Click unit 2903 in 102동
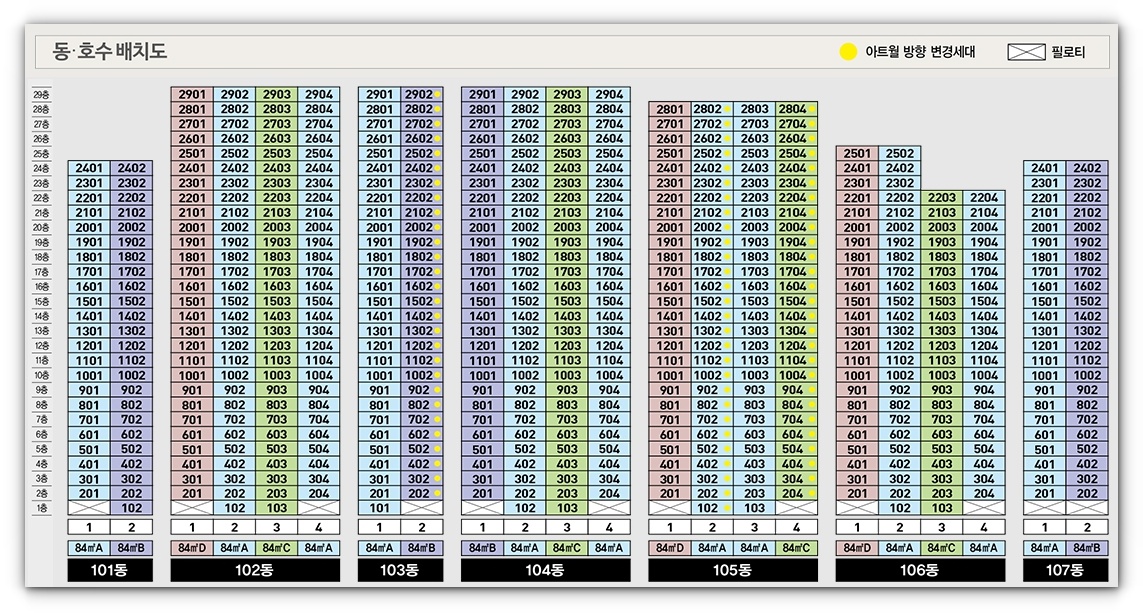Screen dimensions: 1143x613 pos(276,95)
